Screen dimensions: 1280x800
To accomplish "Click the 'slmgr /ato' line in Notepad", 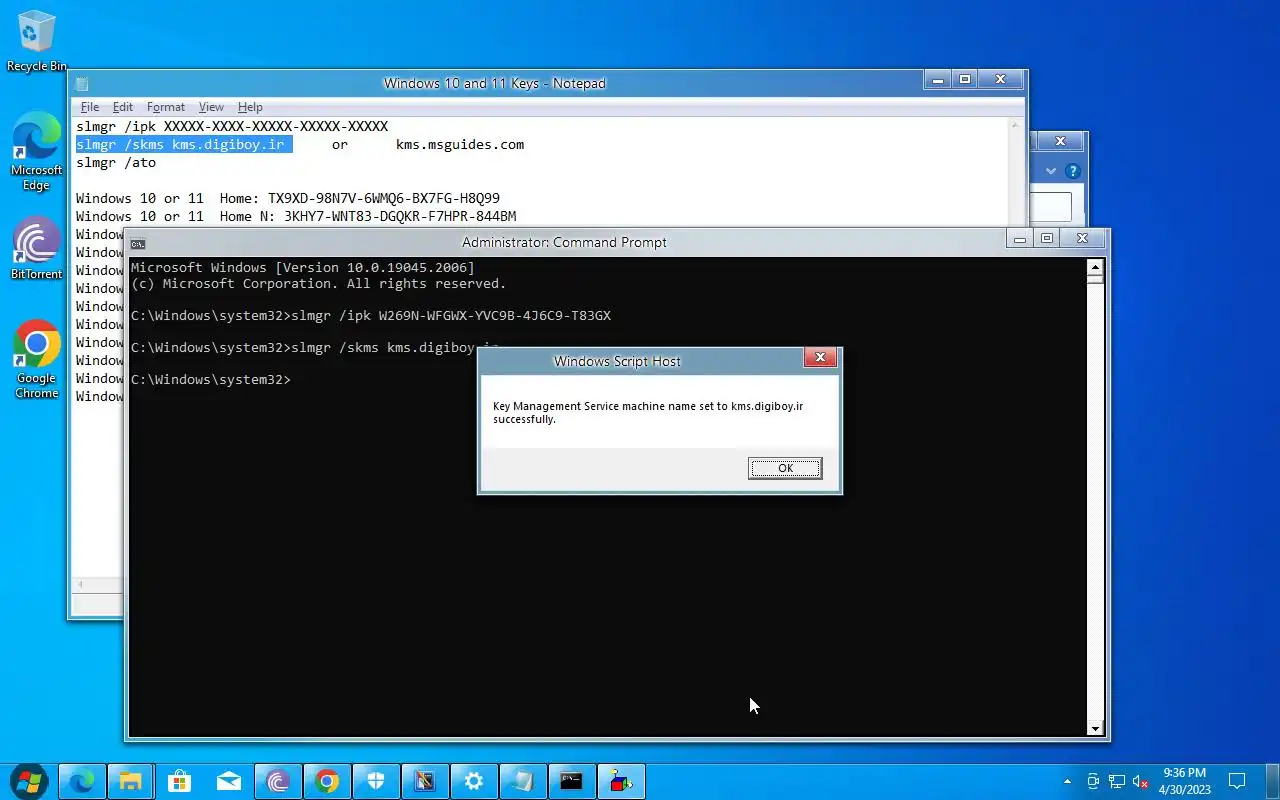I will click(116, 163).
